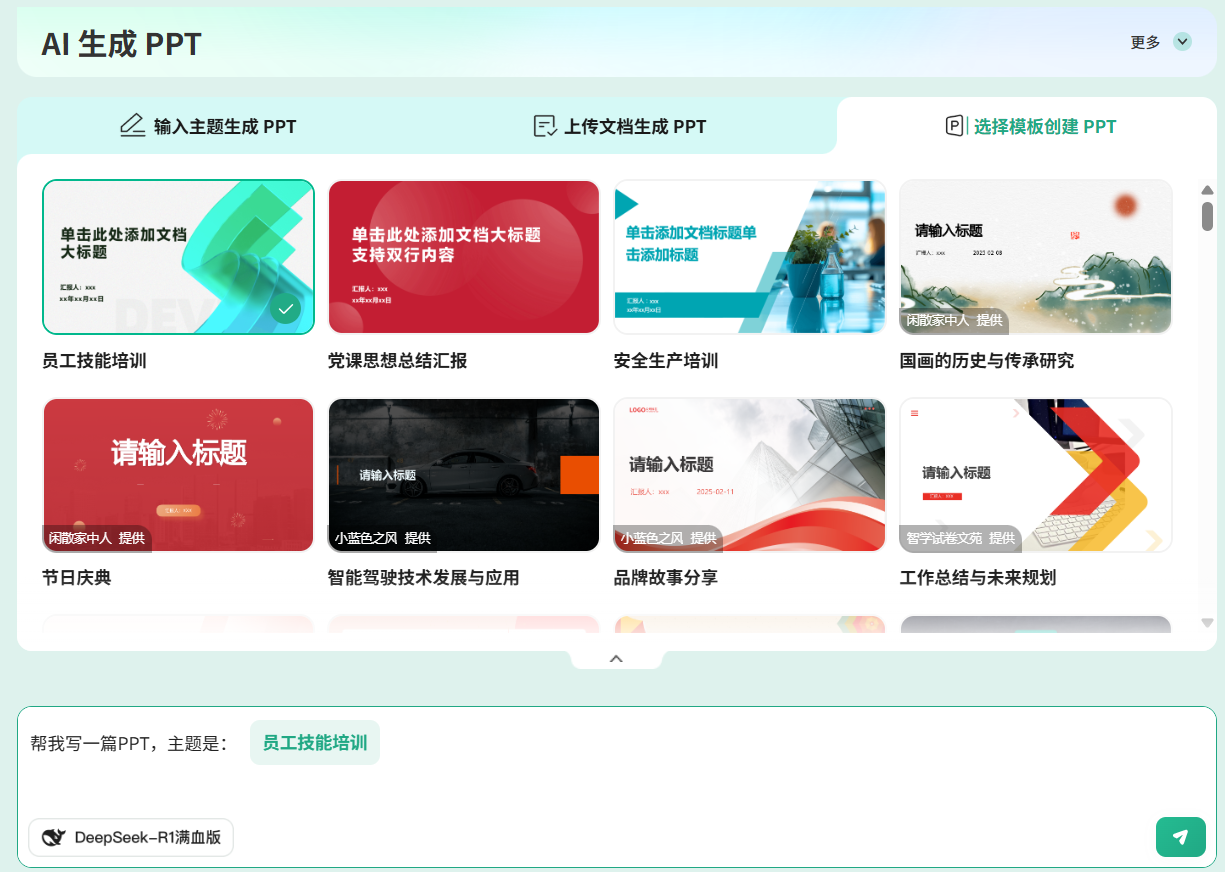The image size is (1225, 872).
Task: Switch to 上传文档生成 PPT tab
Action: (620, 127)
